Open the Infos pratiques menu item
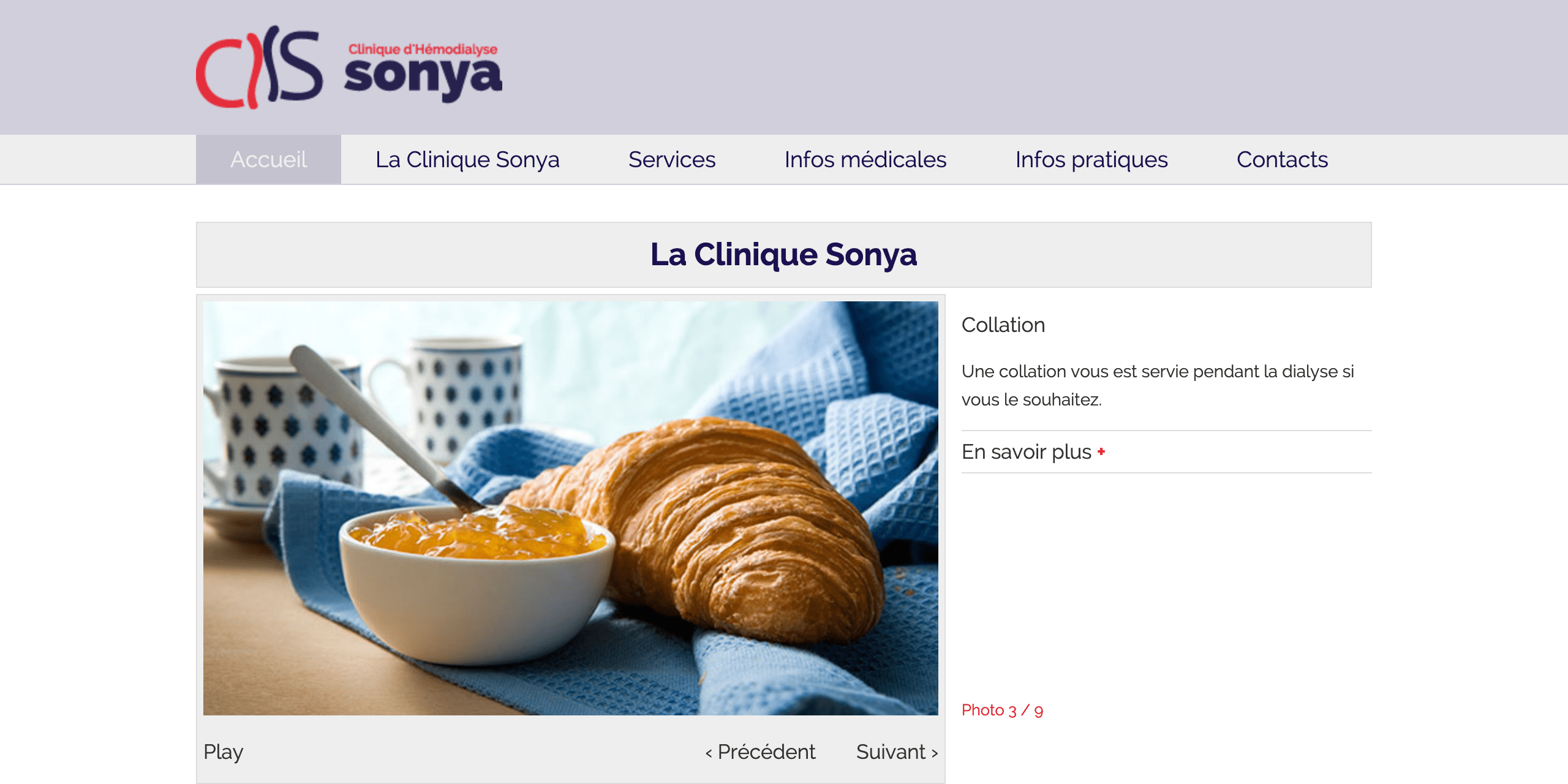1568x784 pixels. (1091, 159)
